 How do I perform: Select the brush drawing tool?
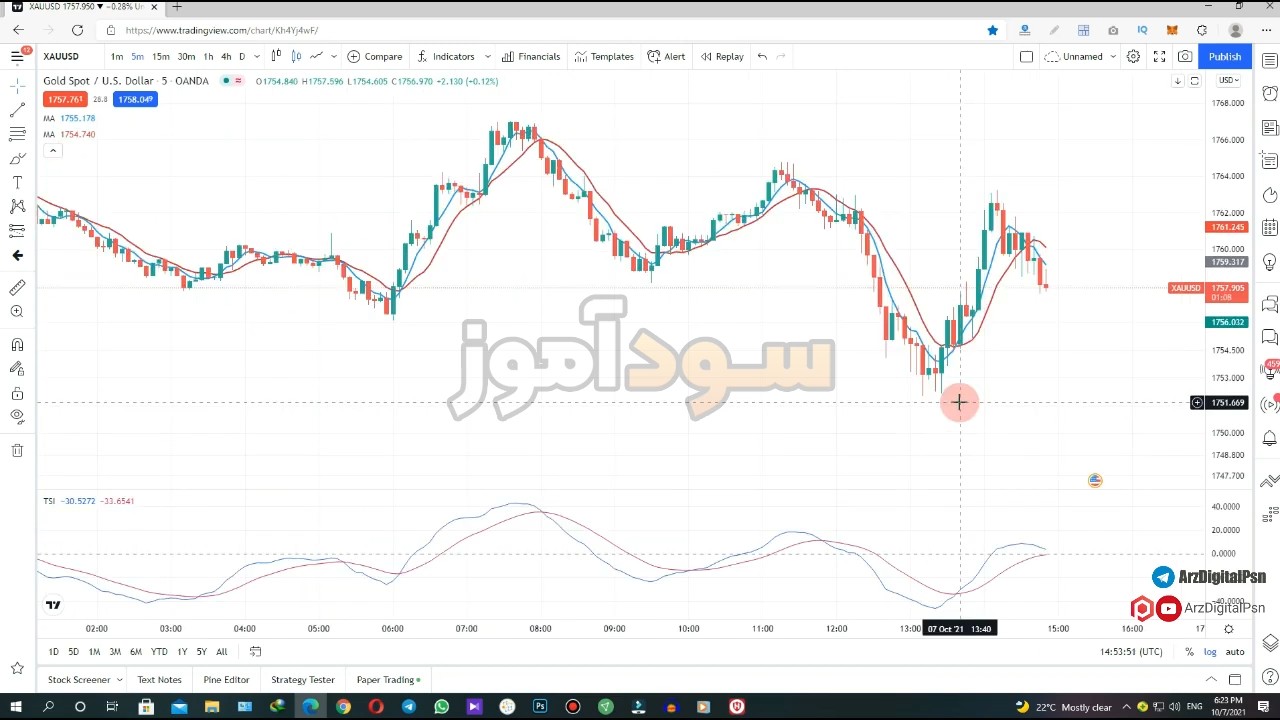[17, 158]
